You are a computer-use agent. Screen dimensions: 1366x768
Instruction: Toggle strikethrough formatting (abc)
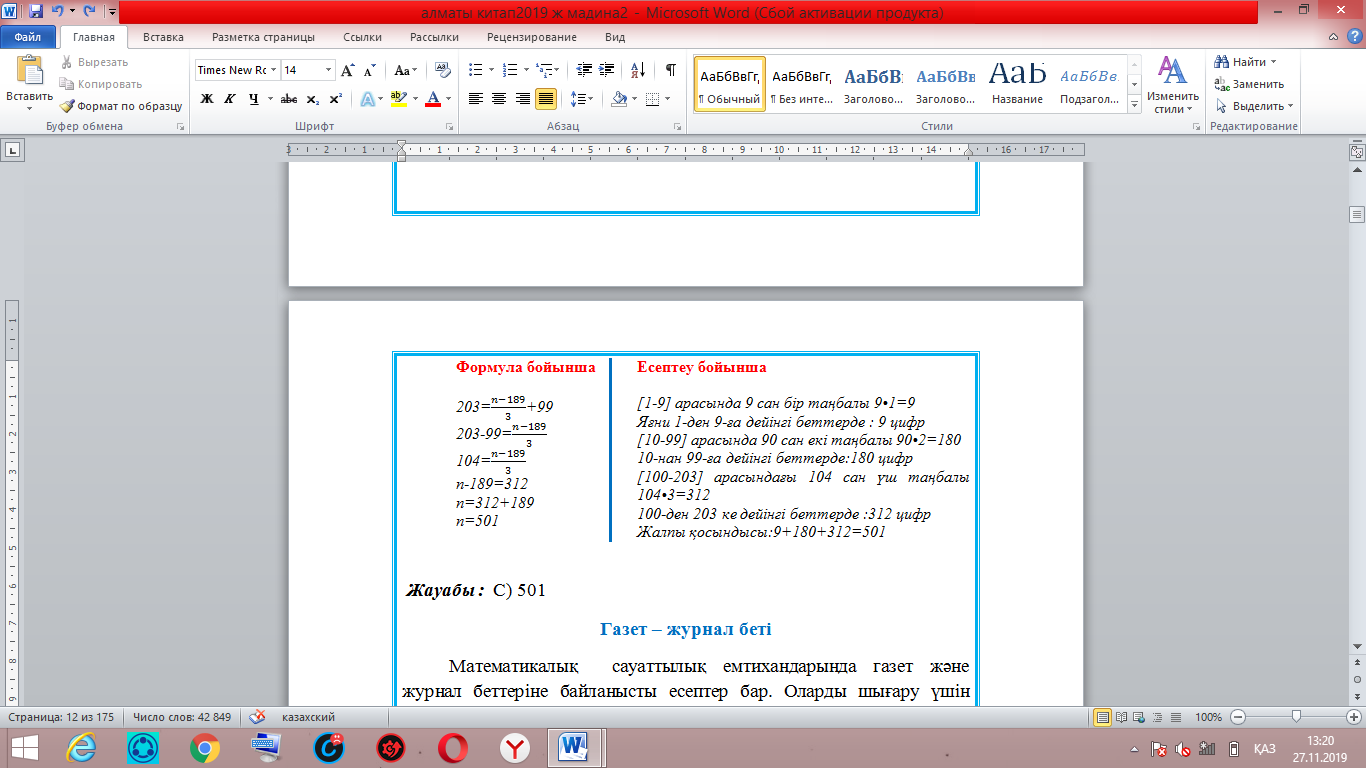tap(288, 98)
